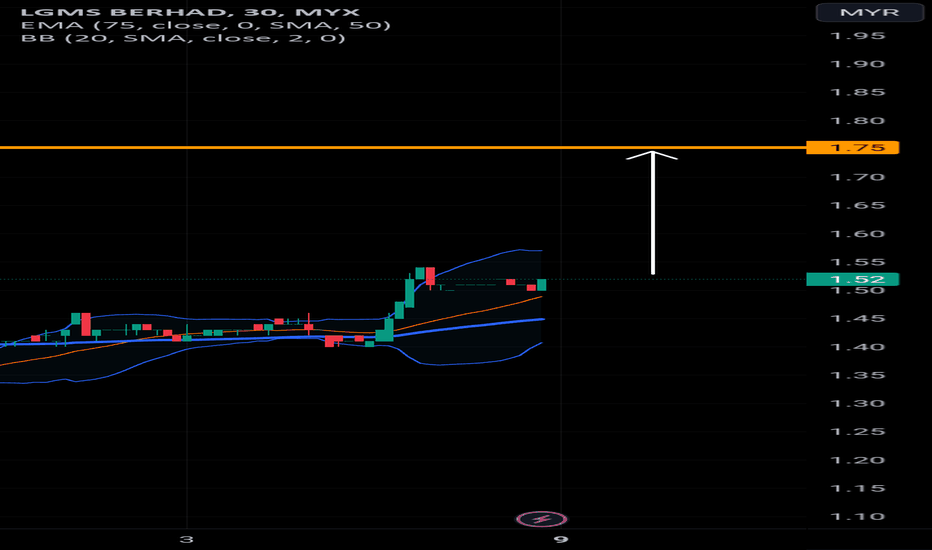Click the 1.55 price axis label
932x550 pixels.
tap(857, 262)
